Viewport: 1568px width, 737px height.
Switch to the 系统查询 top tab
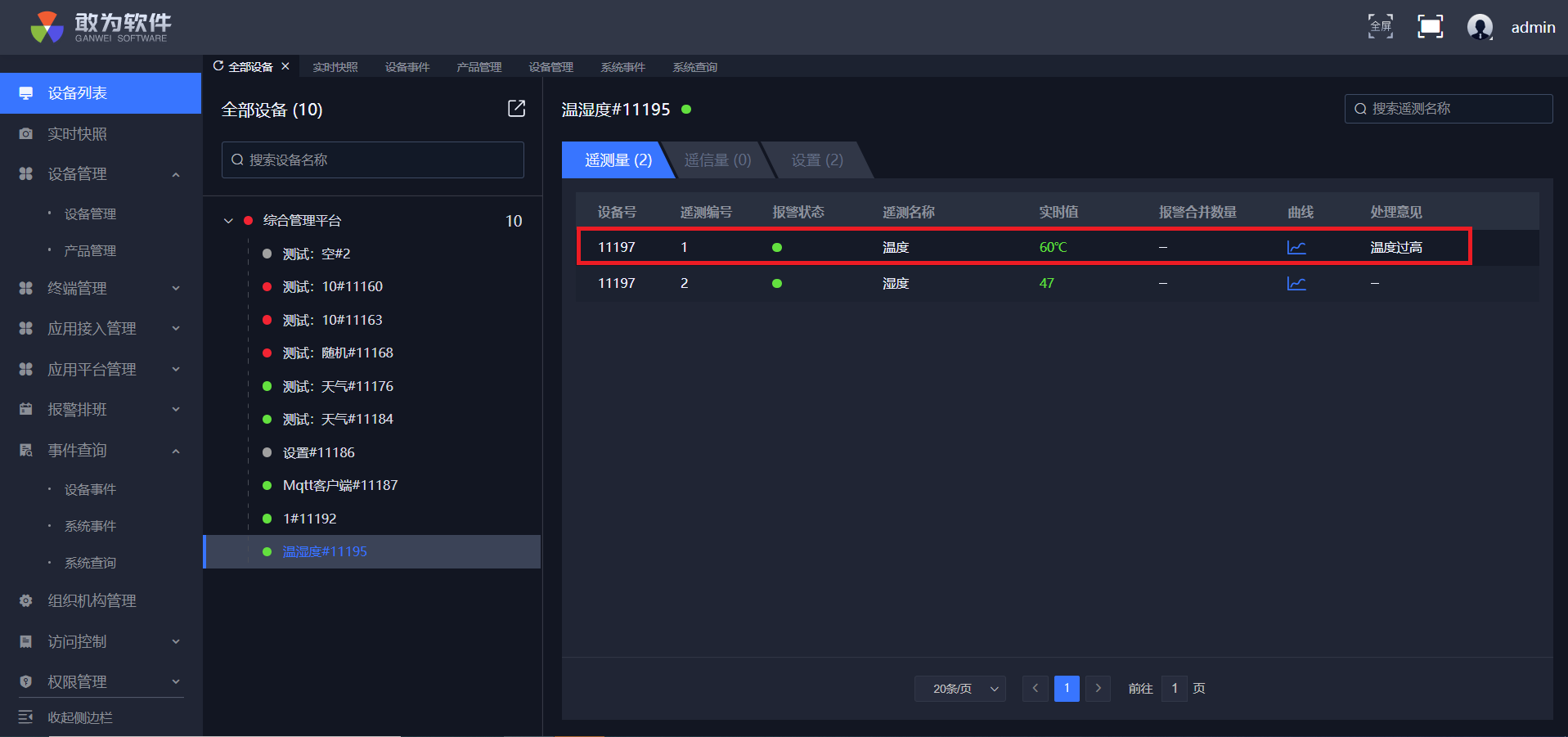pyautogui.click(x=695, y=67)
